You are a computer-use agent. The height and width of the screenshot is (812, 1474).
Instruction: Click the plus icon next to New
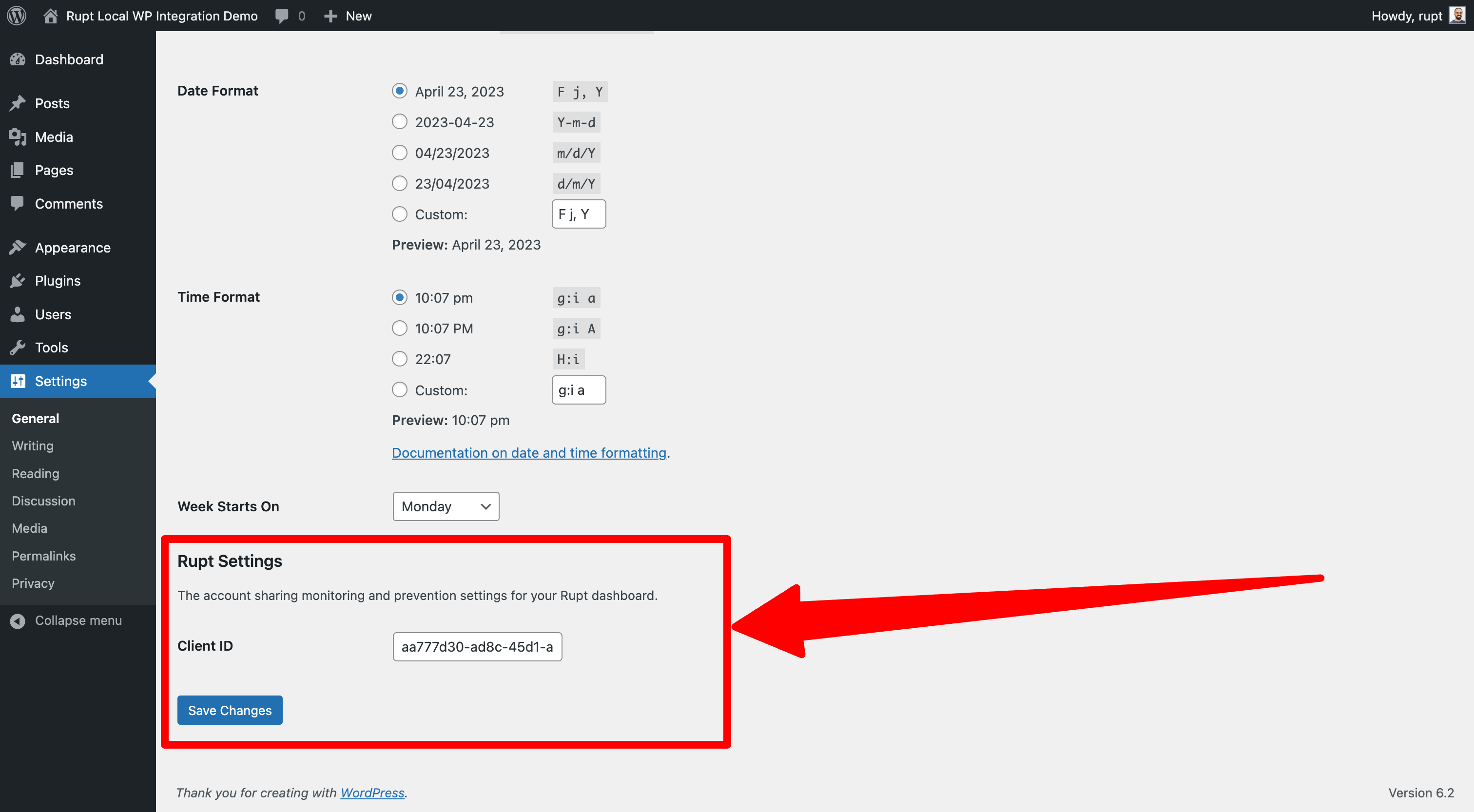[330, 16]
